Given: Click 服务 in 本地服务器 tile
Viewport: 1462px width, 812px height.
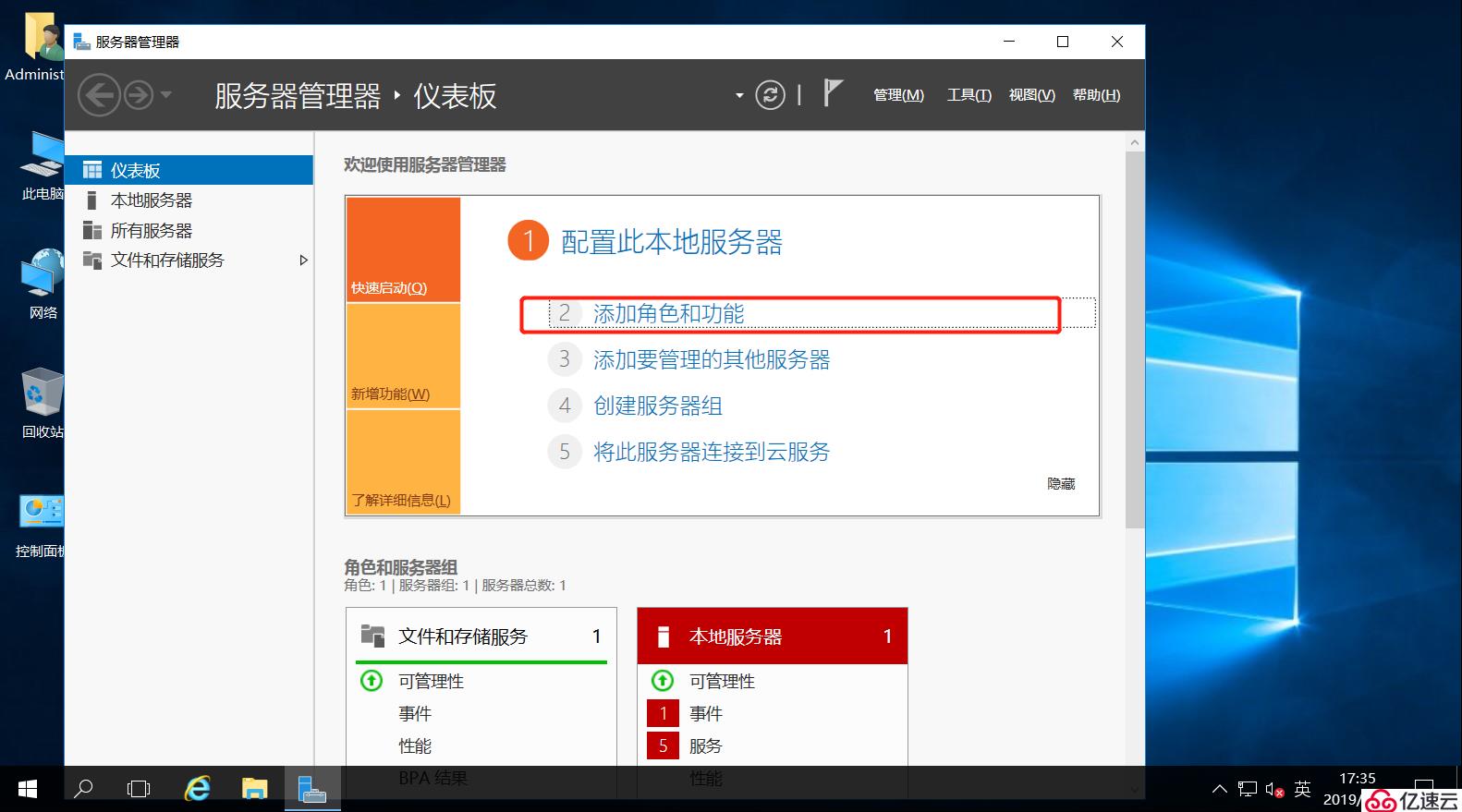Looking at the screenshot, I should (x=706, y=745).
